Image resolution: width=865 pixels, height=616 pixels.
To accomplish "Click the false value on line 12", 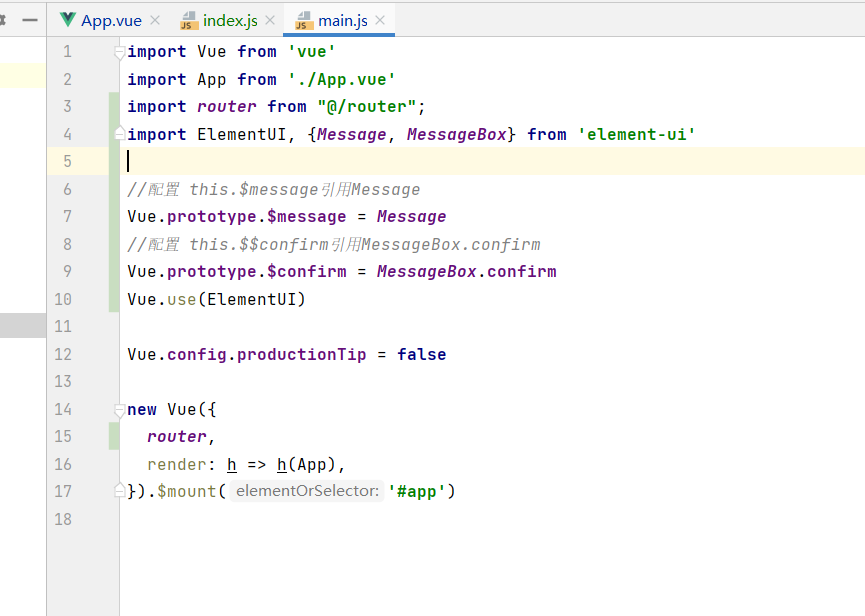I will pos(421,355).
